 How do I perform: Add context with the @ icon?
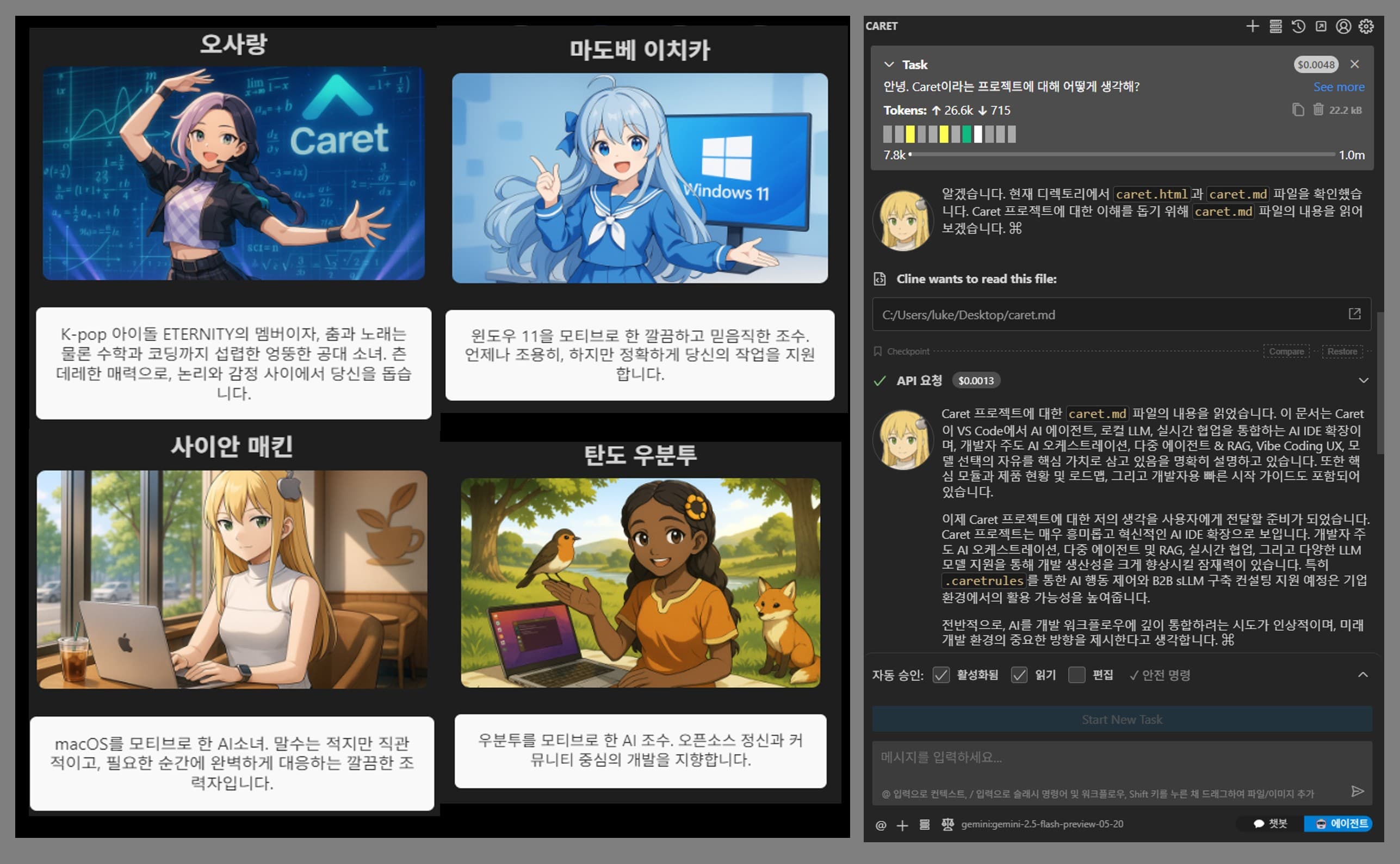point(880,825)
